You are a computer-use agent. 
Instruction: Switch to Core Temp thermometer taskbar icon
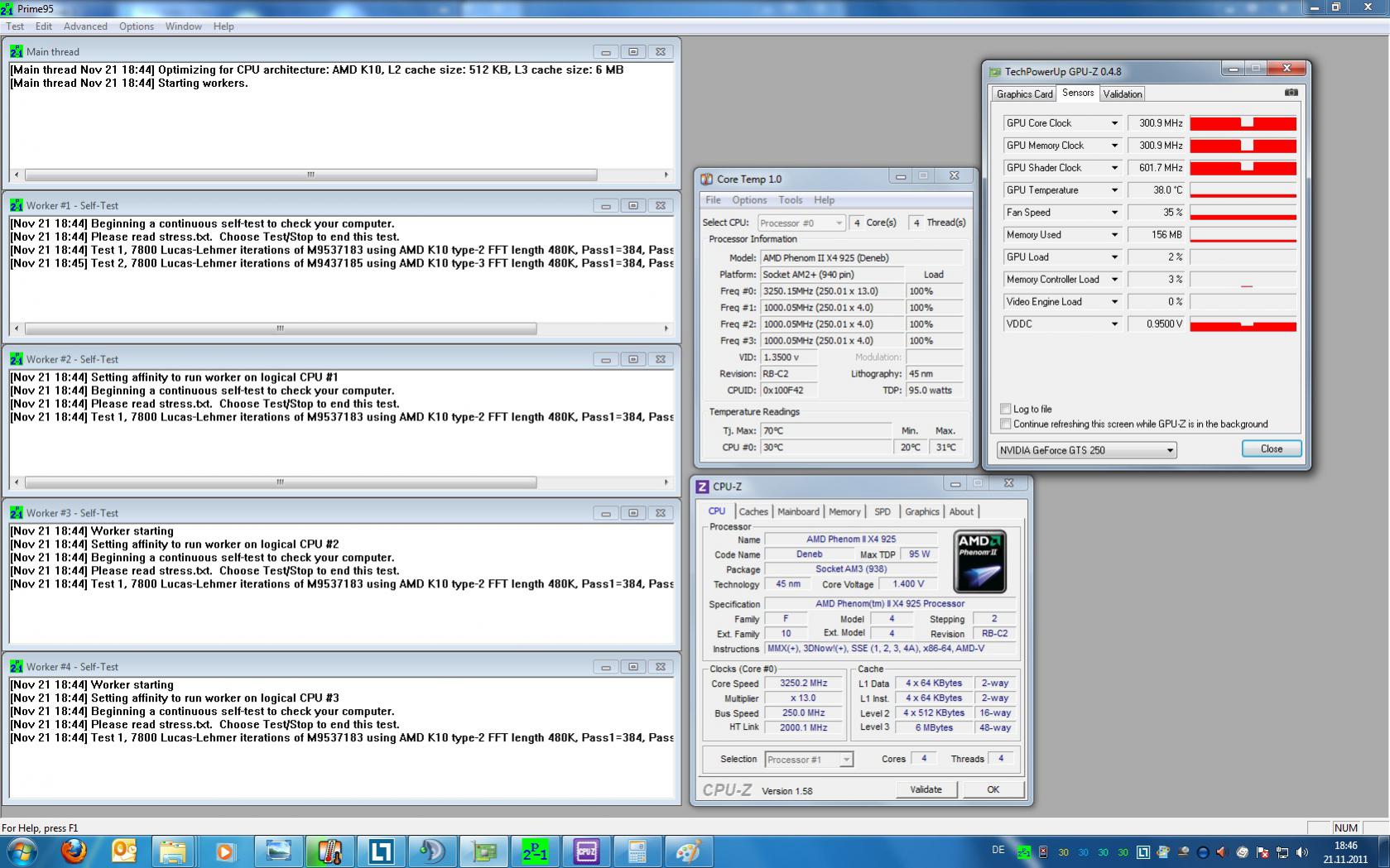[329, 851]
